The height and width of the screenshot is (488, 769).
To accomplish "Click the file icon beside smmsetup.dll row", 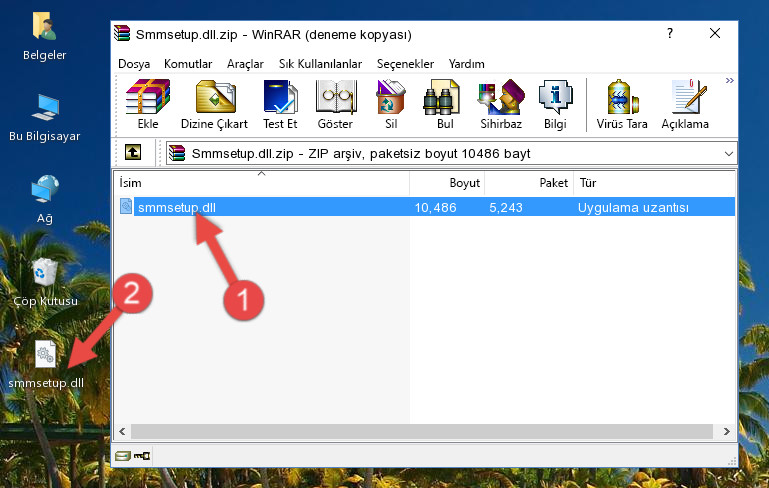I will click(126, 206).
